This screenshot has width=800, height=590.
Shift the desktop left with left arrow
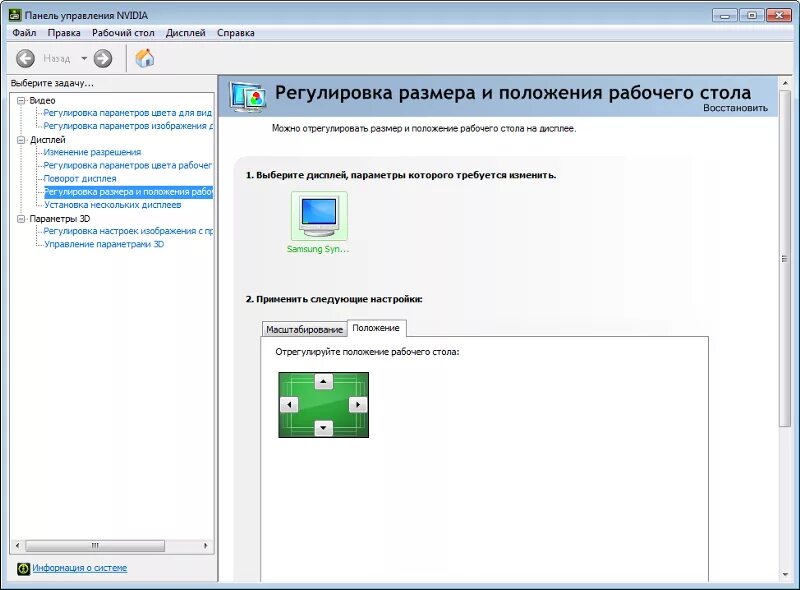[x=289, y=405]
